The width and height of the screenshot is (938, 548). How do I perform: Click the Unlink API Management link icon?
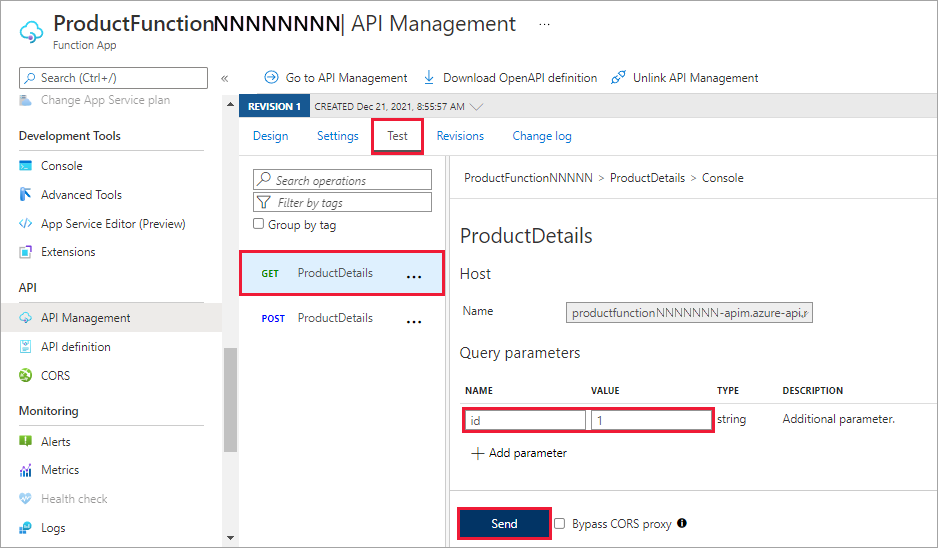619,77
